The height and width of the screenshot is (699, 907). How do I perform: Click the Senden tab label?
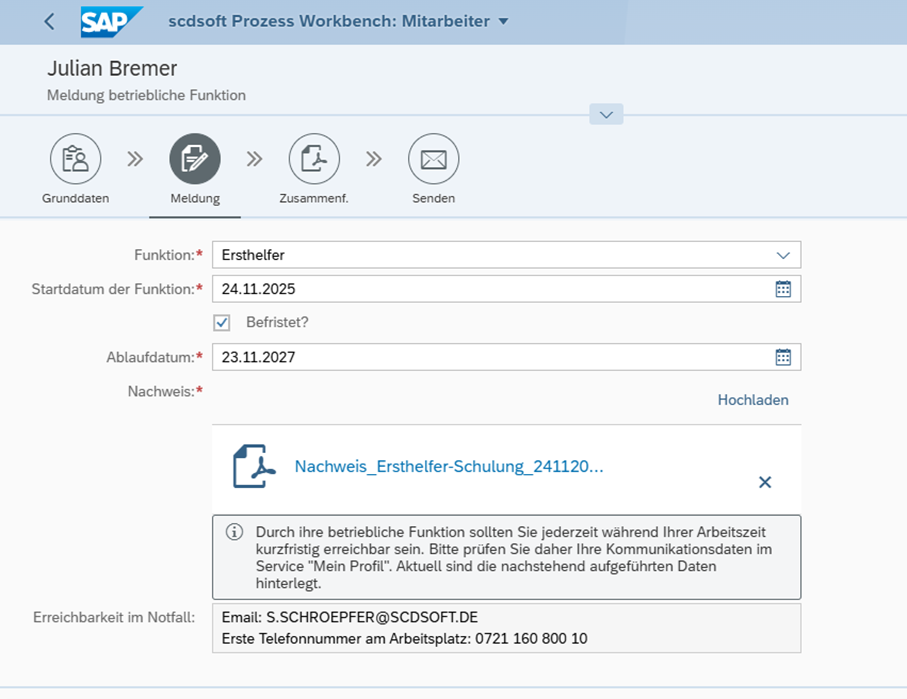click(x=433, y=198)
